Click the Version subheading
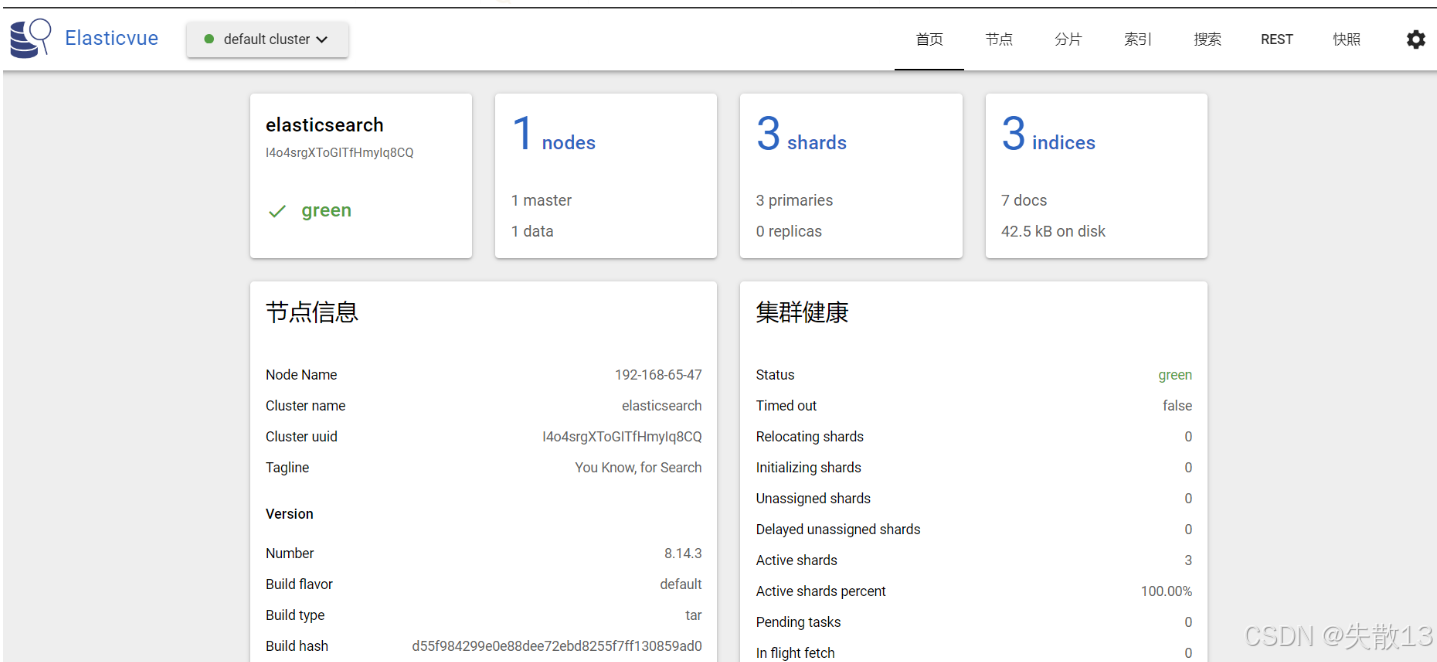The height and width of the screenshot is (662, 1437). coord(289,514)
